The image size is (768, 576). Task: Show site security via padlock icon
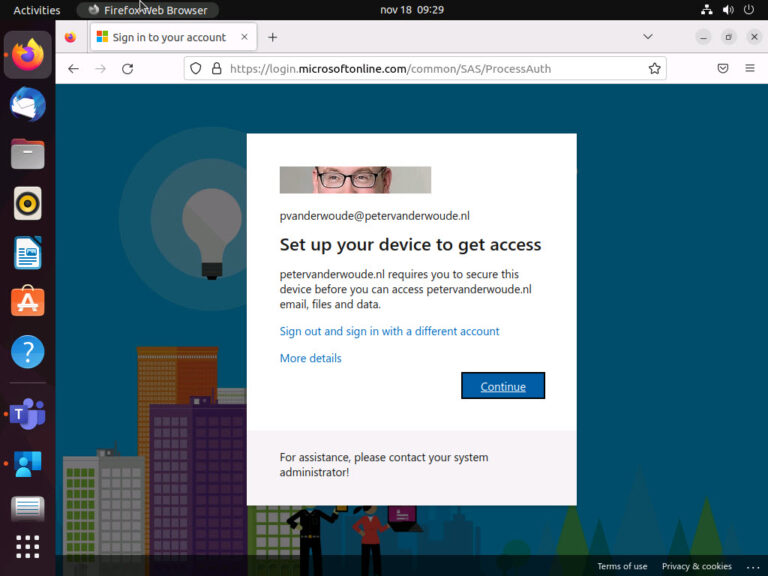coord(215,69)
